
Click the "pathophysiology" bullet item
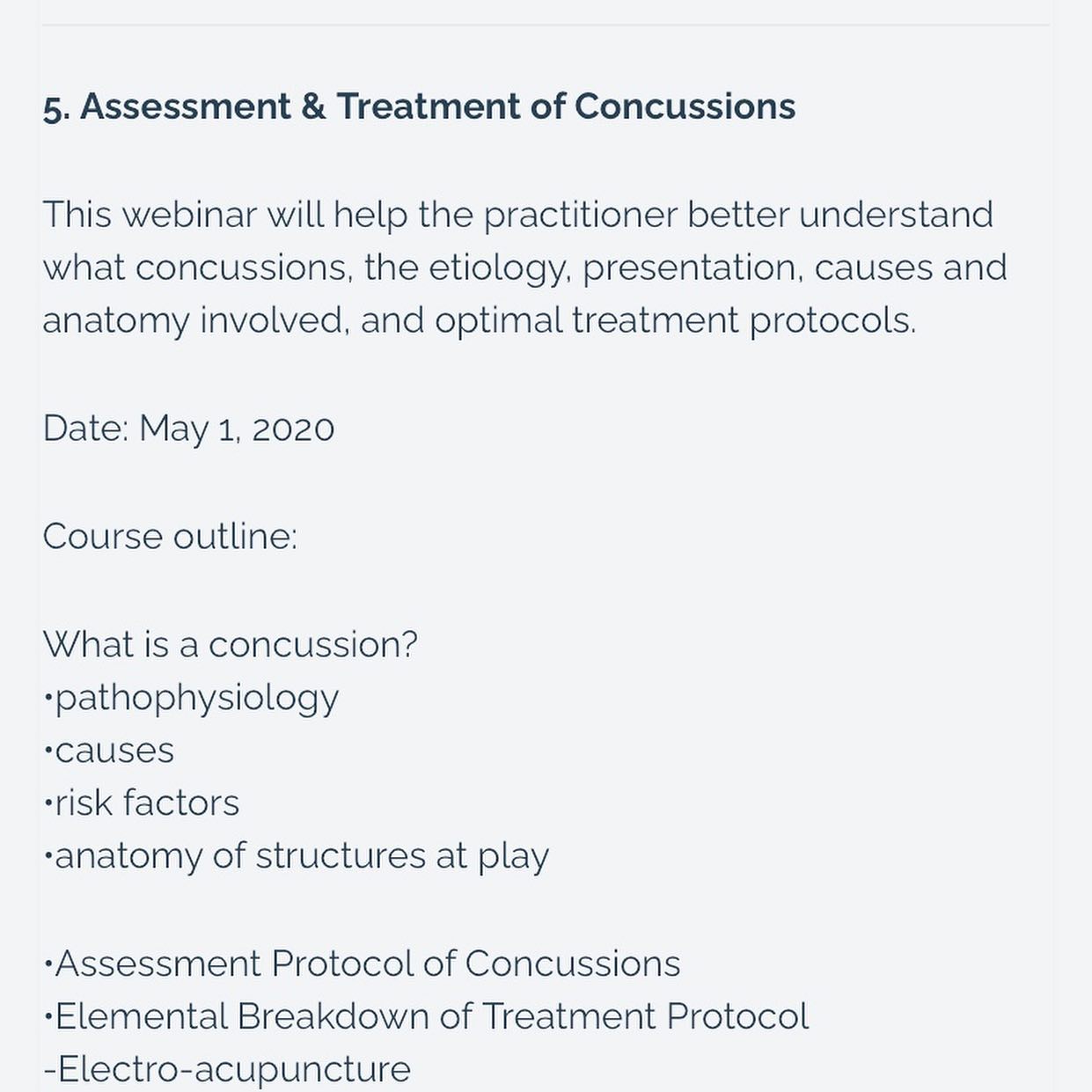click(196, 699)
